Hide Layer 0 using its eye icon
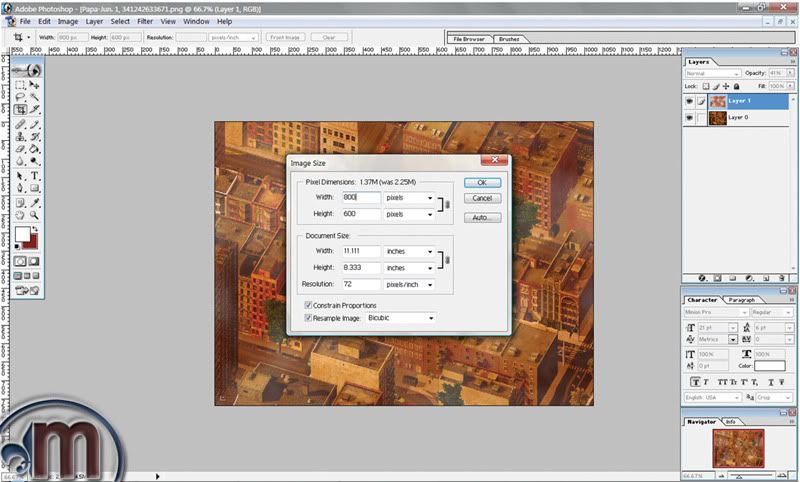 point(690,117)
